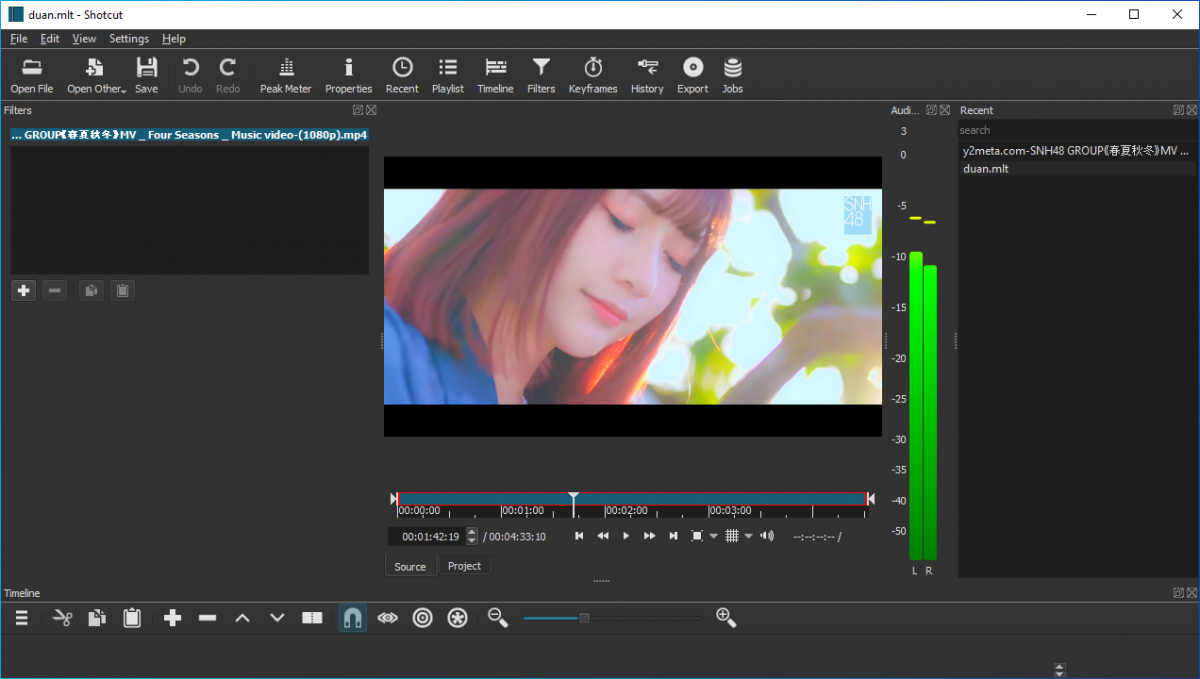Open duan.mlt from the Recent list
Viewport: 1200px width, 679px height.
985,169
